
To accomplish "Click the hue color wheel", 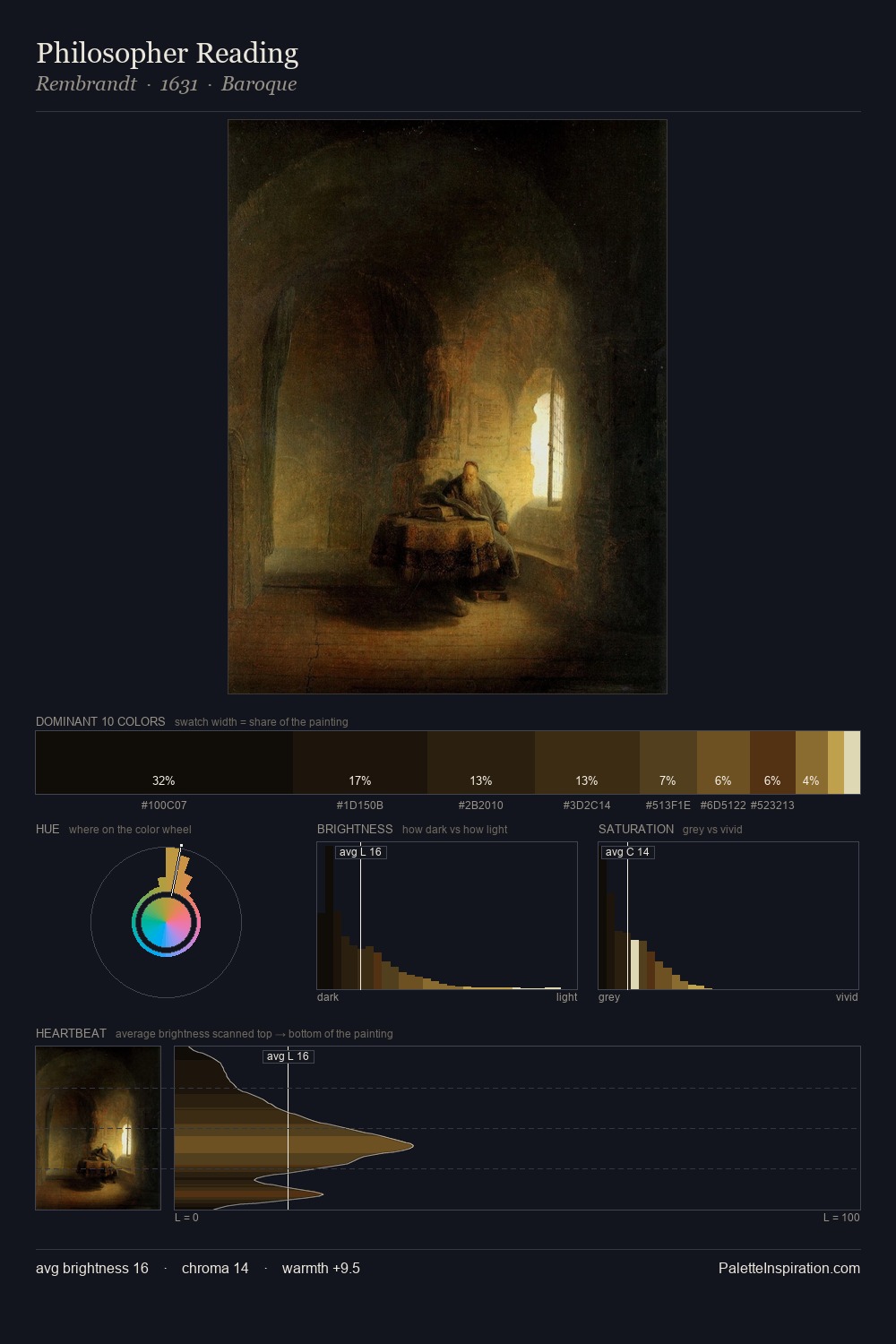I will [x=166, y=922].
